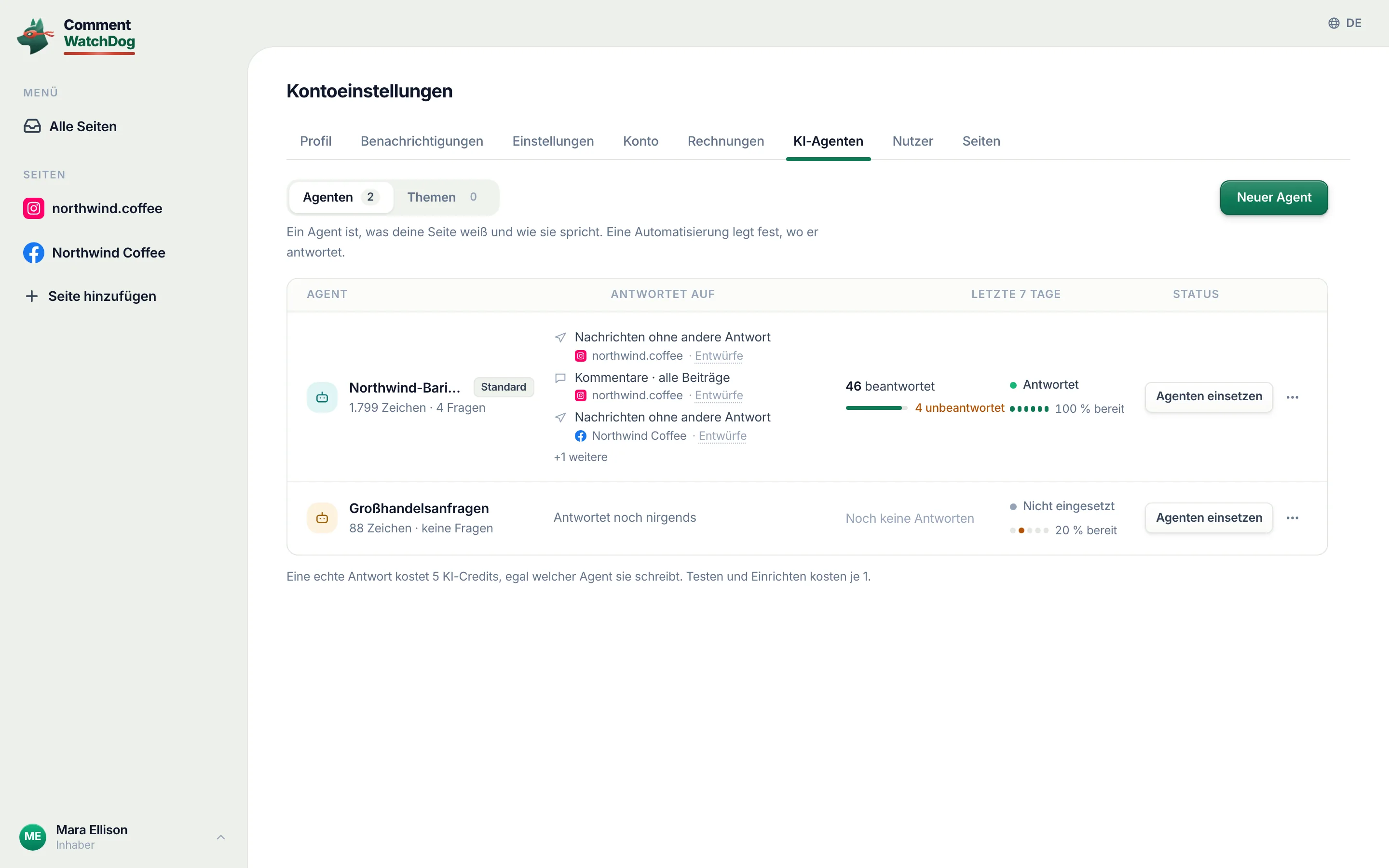Expand the Mara Ellison account menu chevron
Viewport: 1389px width, 868px height.
click(x=221, y=837)
